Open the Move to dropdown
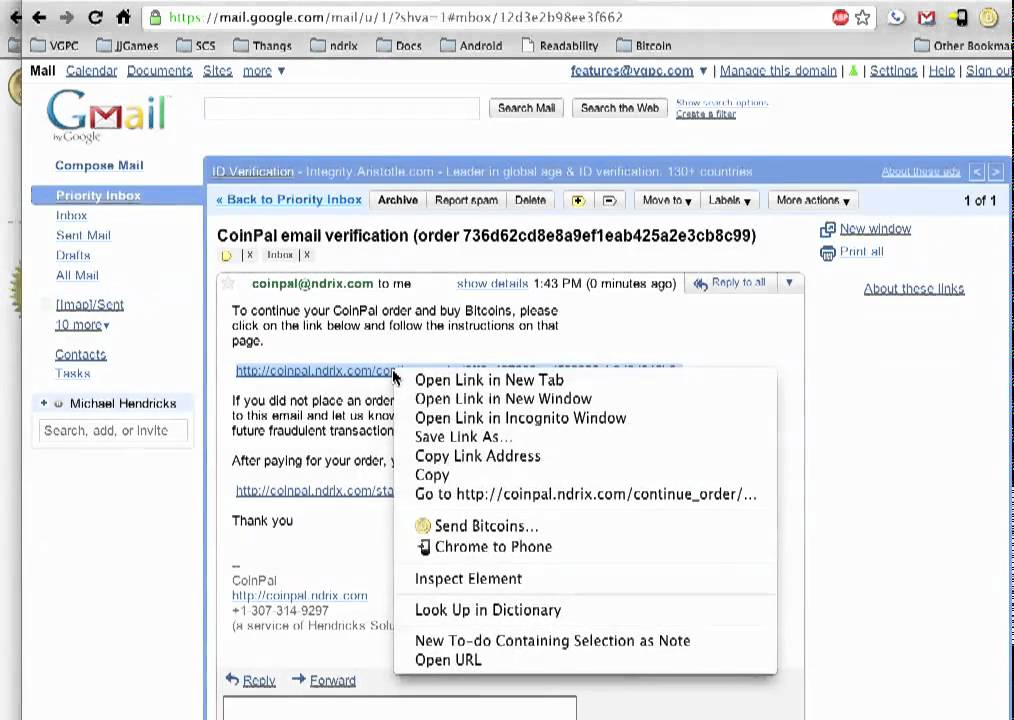 (x=667, y=201)
